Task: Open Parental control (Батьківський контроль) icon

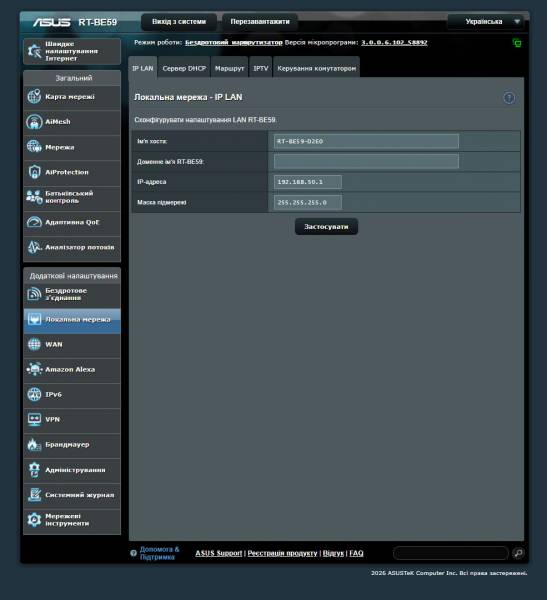Action: point(34,197)
